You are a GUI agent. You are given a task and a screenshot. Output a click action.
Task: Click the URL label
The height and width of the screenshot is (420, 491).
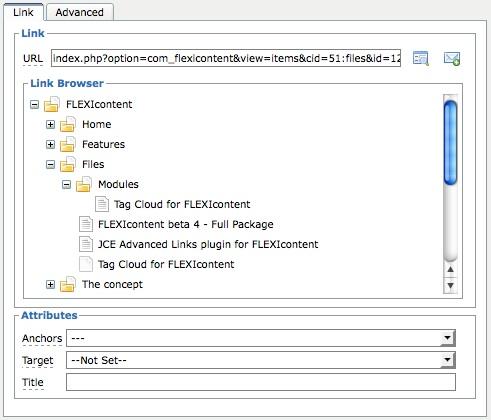coord(33,59)
